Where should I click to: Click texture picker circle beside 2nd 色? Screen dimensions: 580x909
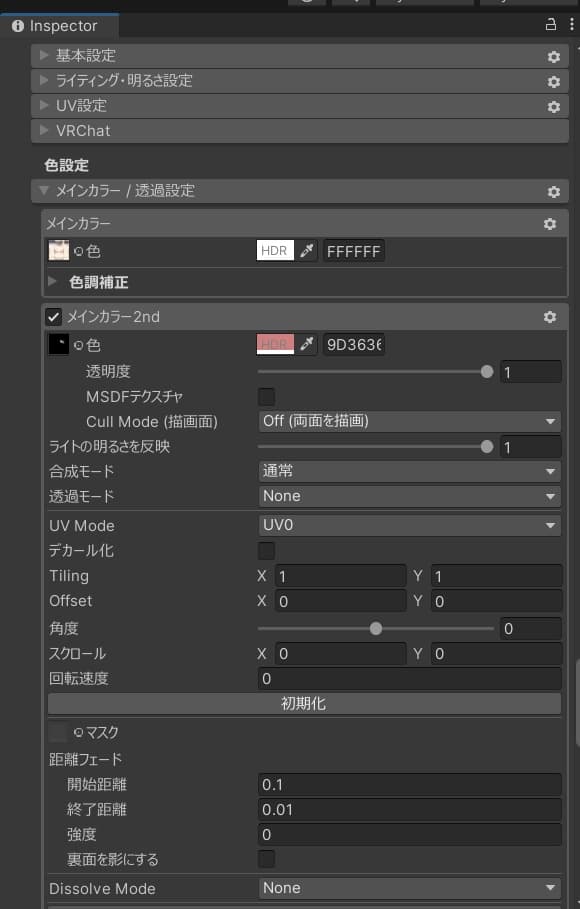[79, 346]
